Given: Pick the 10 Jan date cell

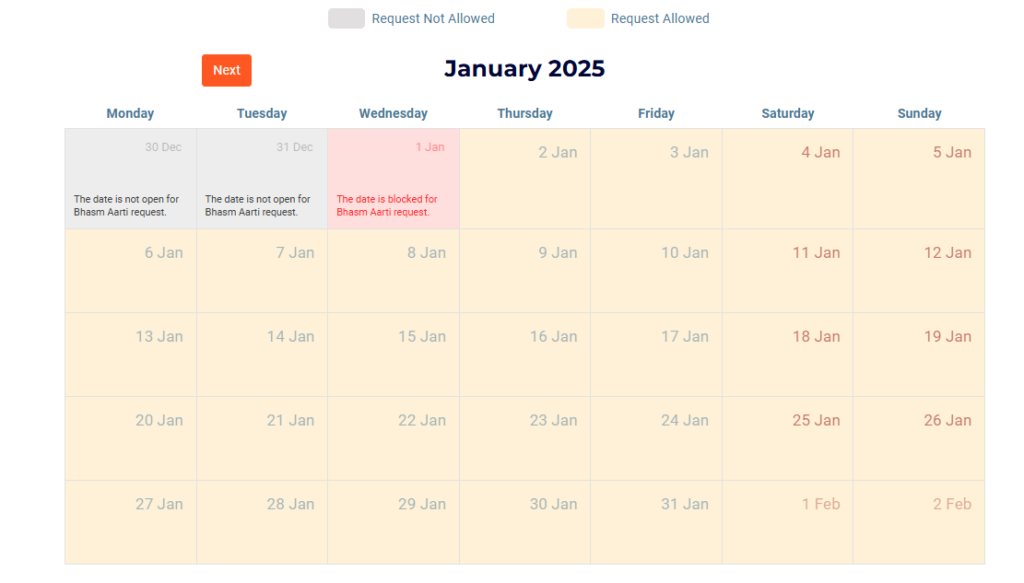Looking at the screenshot, I should 656,271.
